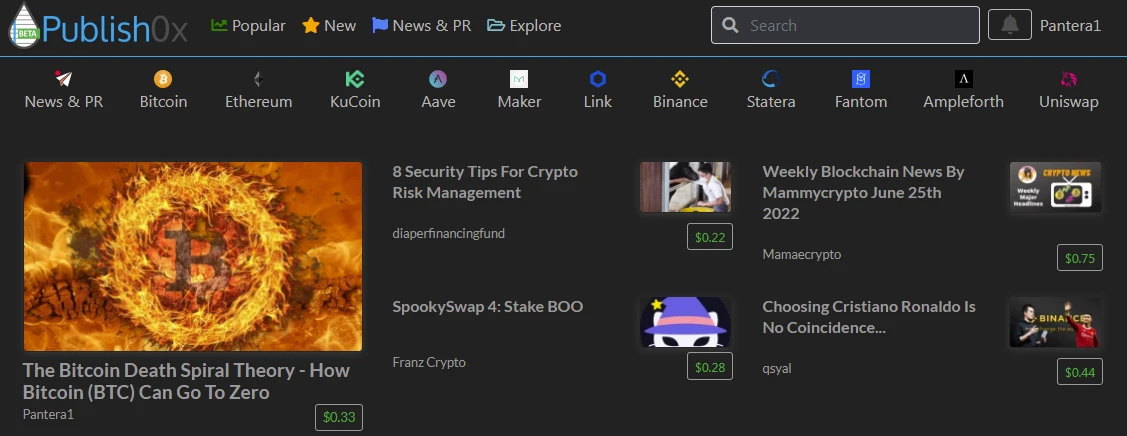Click the News & PR flag icon

(x=380, y=25)
